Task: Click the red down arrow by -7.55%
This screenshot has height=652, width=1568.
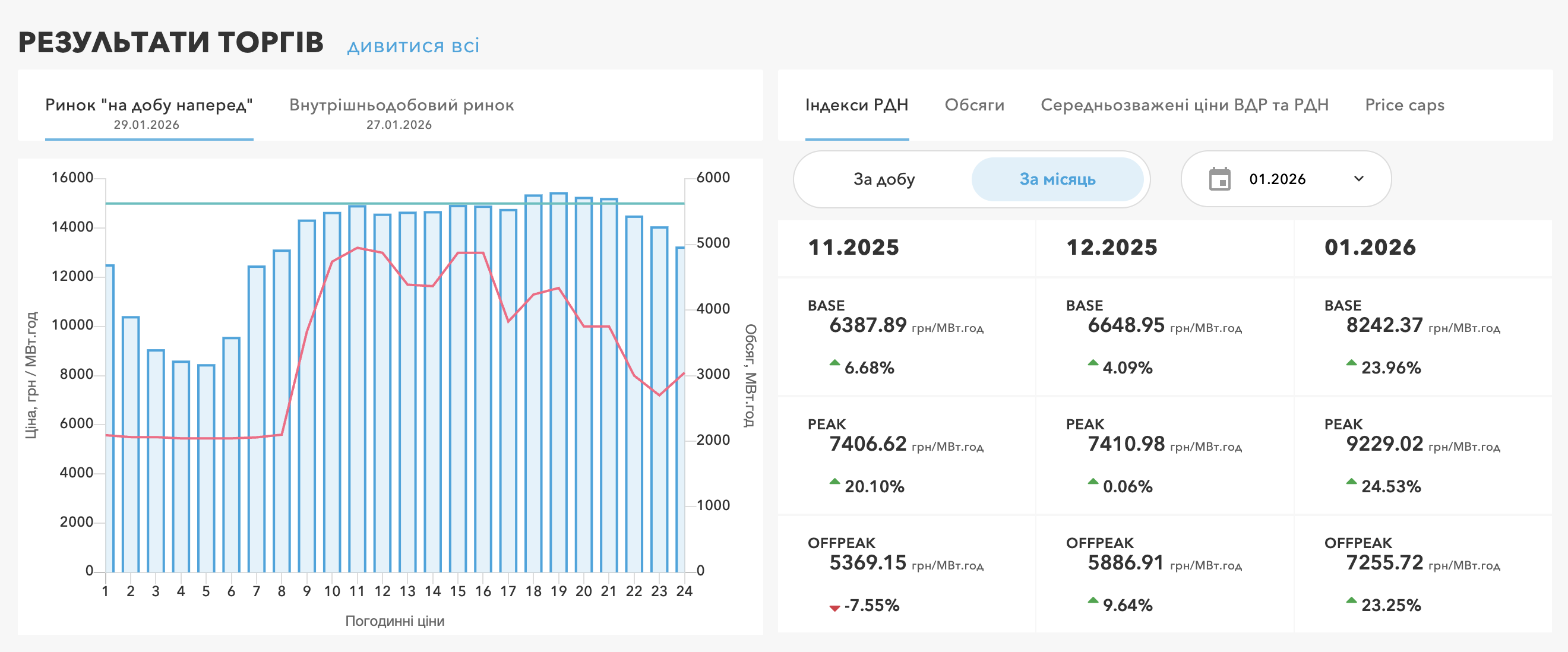Action: [834, 607]
